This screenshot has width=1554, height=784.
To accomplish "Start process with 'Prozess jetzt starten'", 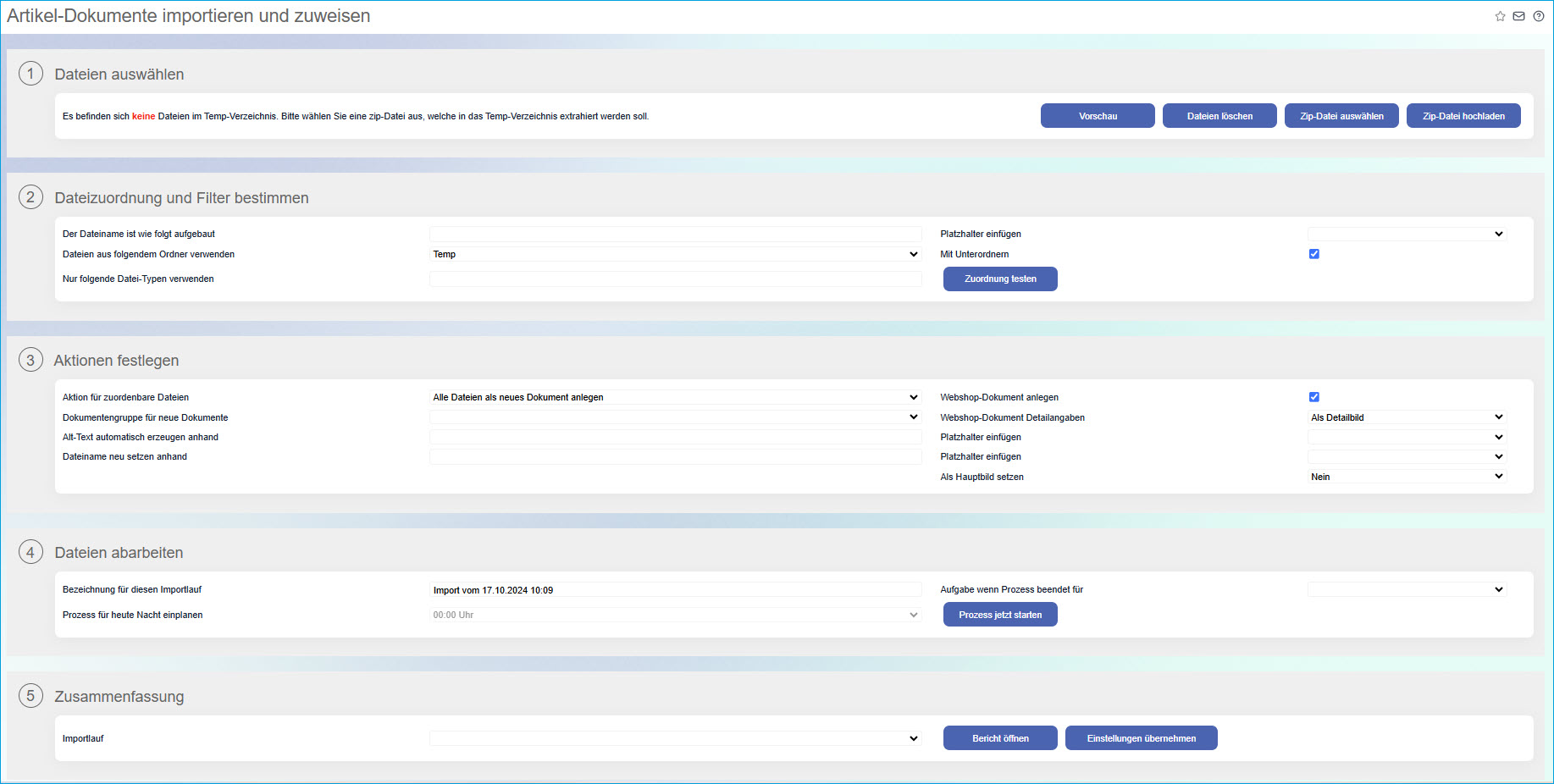I will pos(1000,615).
